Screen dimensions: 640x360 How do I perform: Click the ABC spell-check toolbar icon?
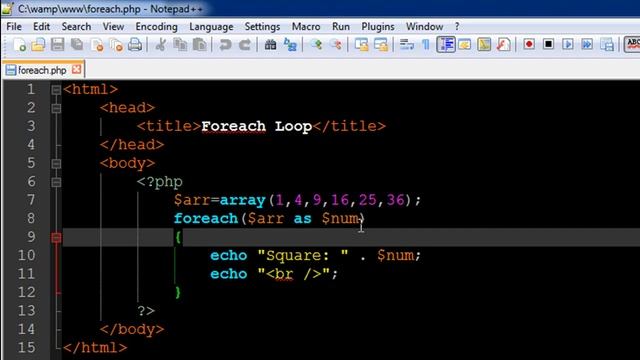[x=632, y=44]
